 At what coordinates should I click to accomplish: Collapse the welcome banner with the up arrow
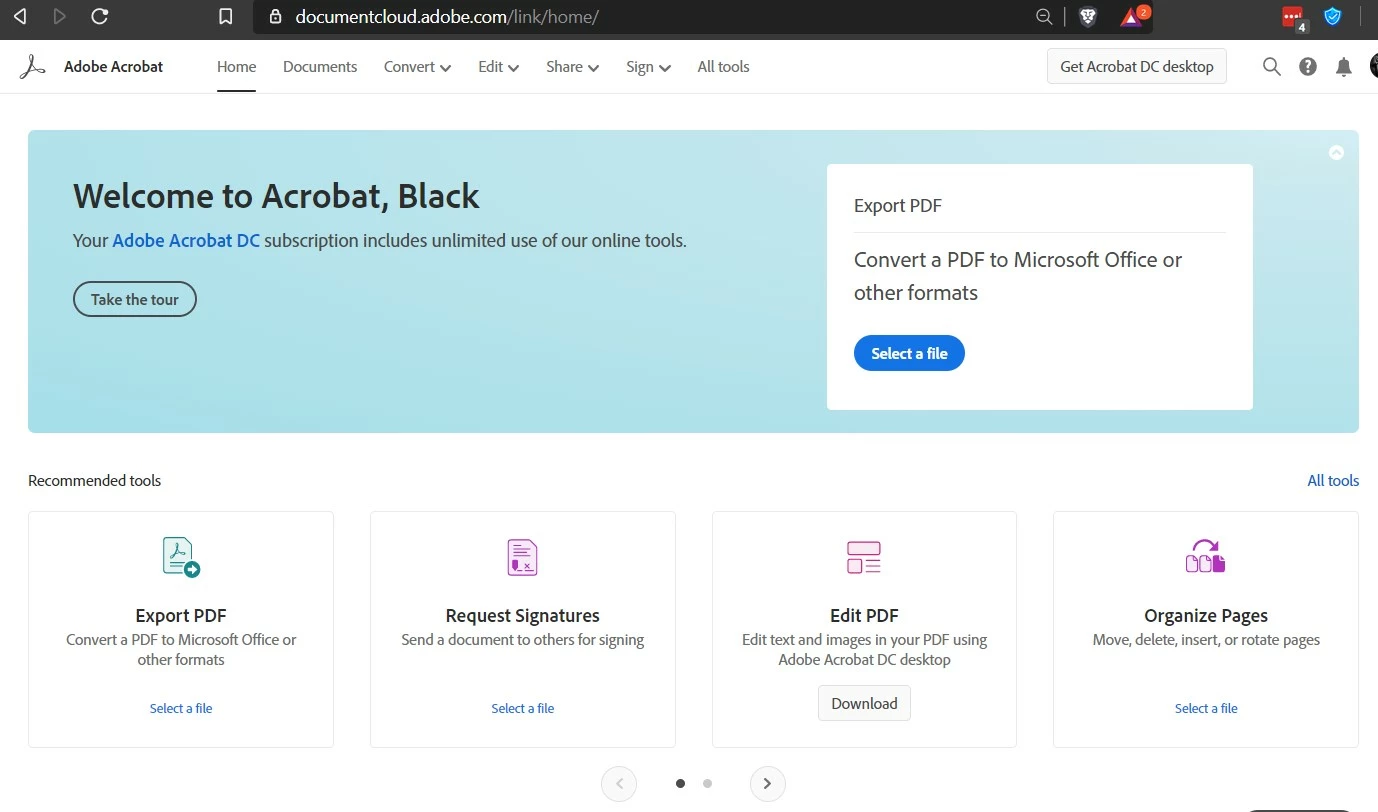point(1336,153)
